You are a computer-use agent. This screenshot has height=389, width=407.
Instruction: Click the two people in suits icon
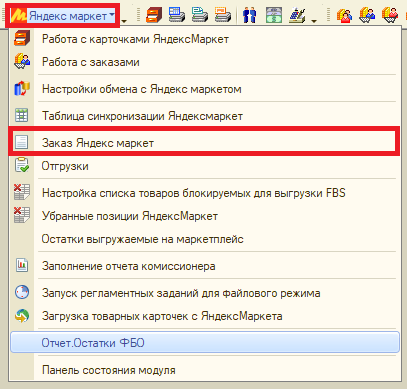(x=250, y=15)
